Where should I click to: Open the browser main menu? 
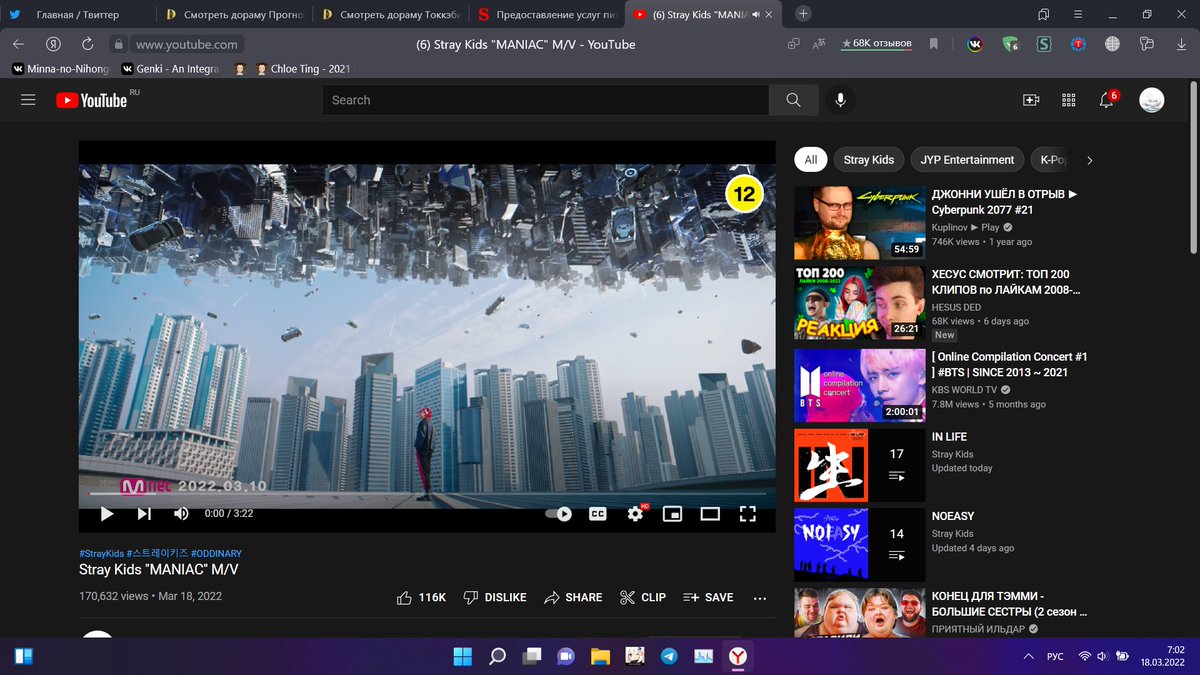1078,14
